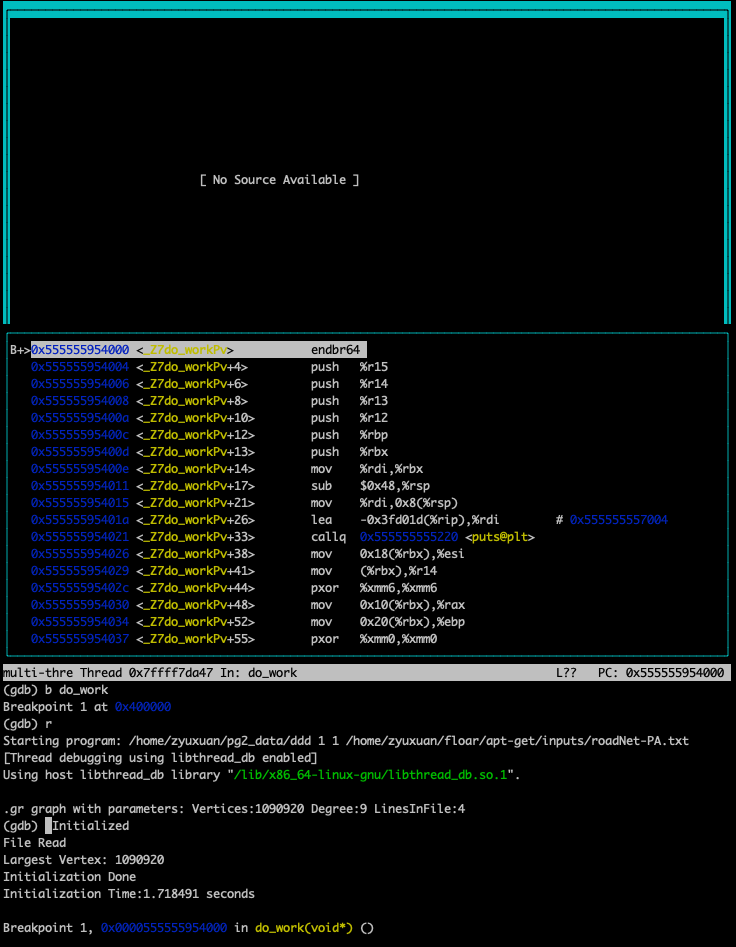Click the sub $0x48,%rsp instruction
736x947 pixels.
370,486
